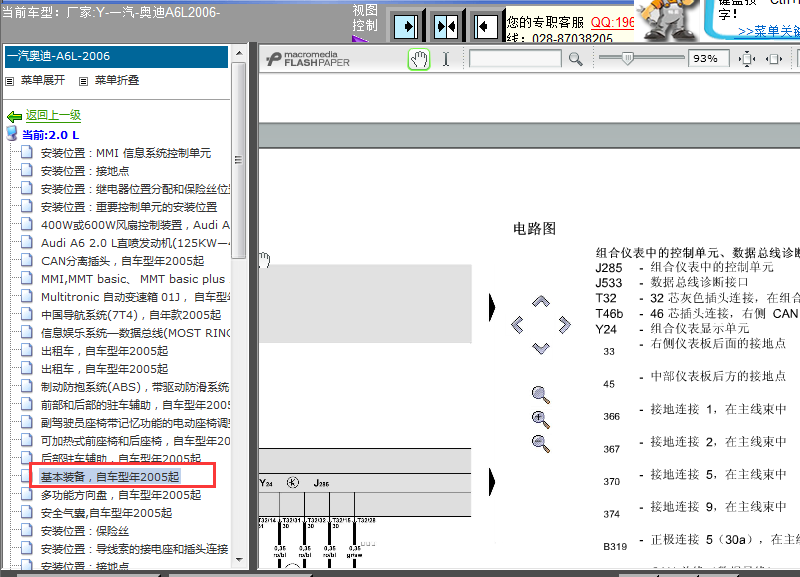Open 信息娱乐系统—数据总线(MOST RING) entry
The height and width of the screenshot is (577, 800).
pyautogui.click(x=135, y=333)
